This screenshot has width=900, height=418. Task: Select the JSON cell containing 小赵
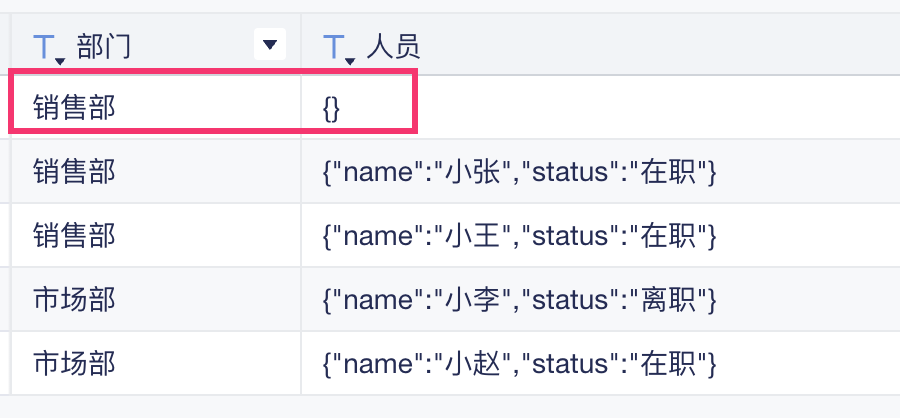coord(519,363)
